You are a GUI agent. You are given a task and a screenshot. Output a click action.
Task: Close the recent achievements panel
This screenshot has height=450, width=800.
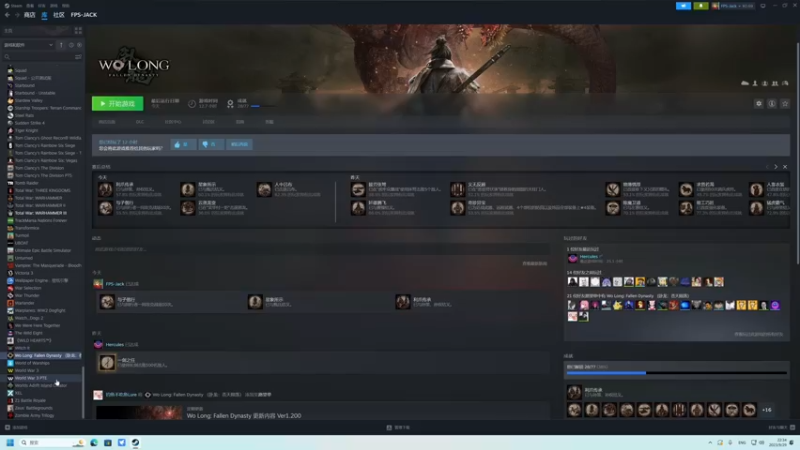[785, 167]
